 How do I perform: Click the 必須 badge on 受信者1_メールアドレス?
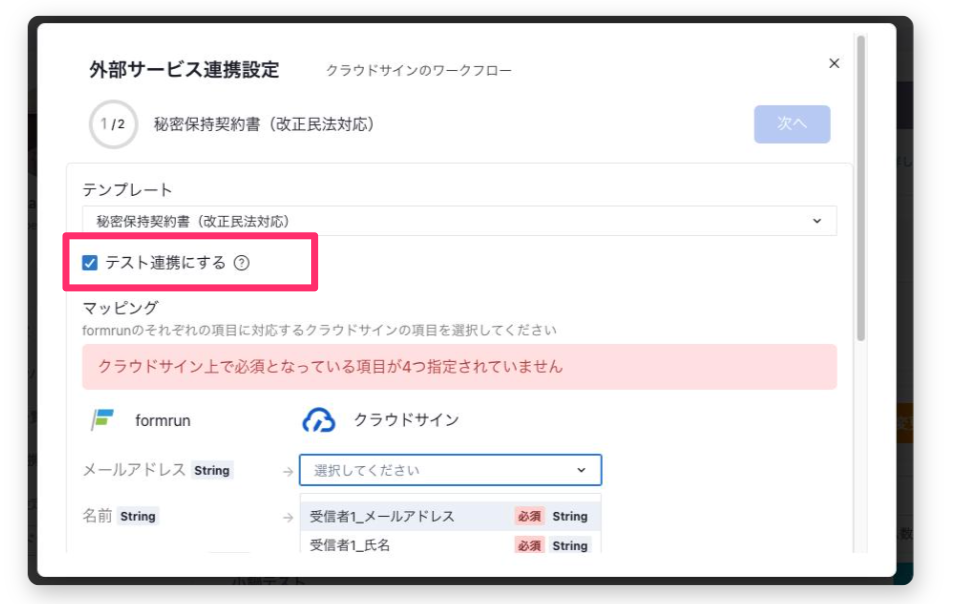[x=529, y=516]
